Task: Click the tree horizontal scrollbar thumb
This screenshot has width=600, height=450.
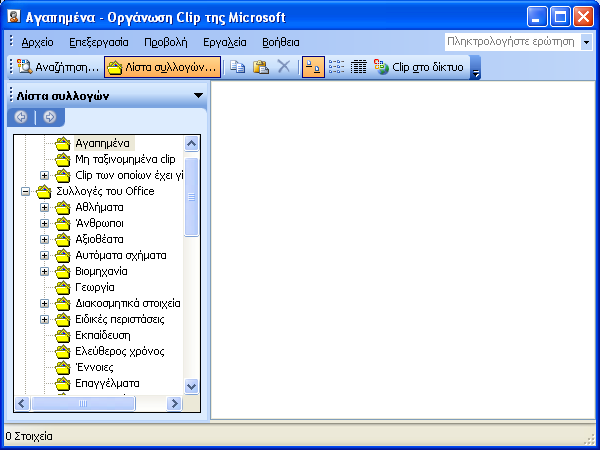Action: tap(83, 403)
